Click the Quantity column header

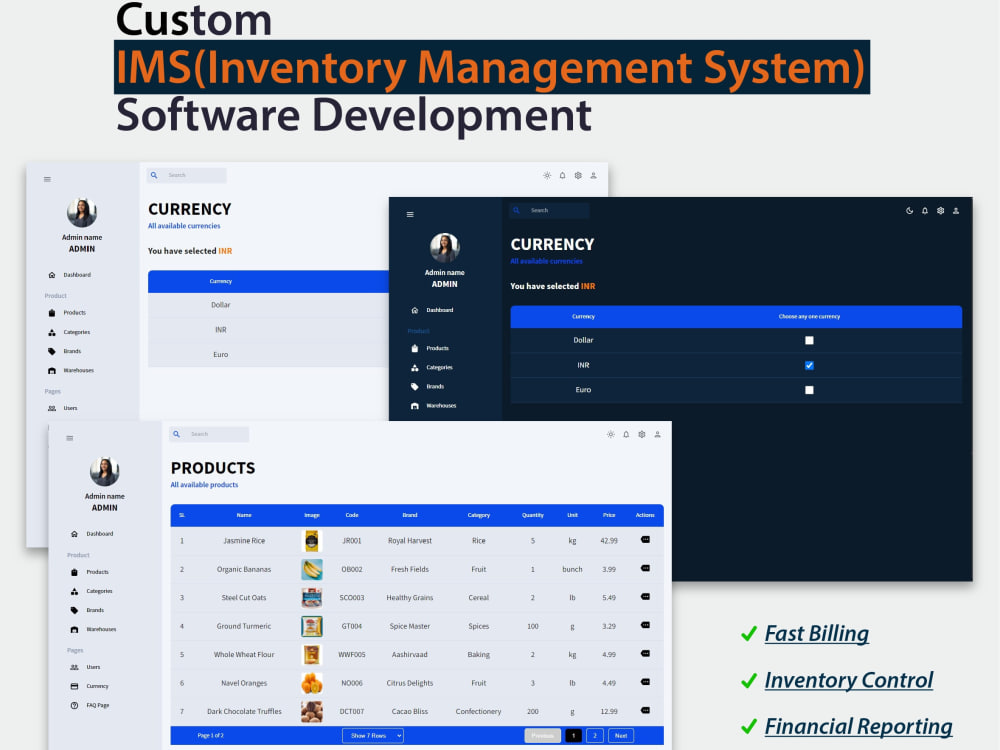[533, 515]
